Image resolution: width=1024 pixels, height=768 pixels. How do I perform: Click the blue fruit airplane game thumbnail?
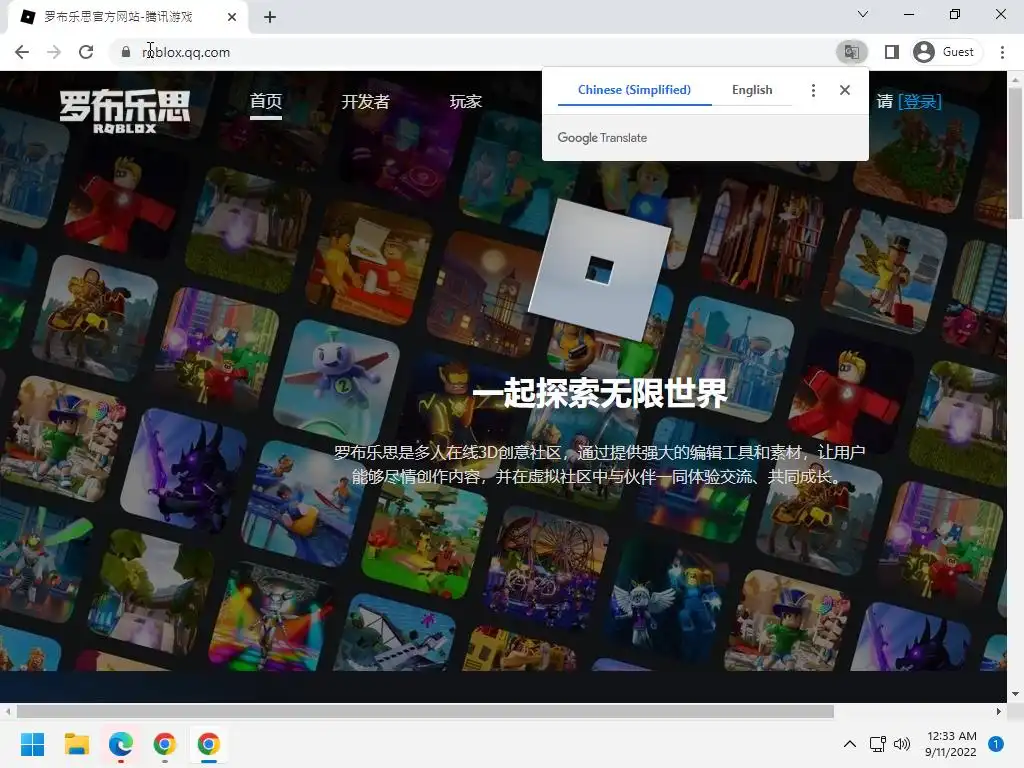337,382
